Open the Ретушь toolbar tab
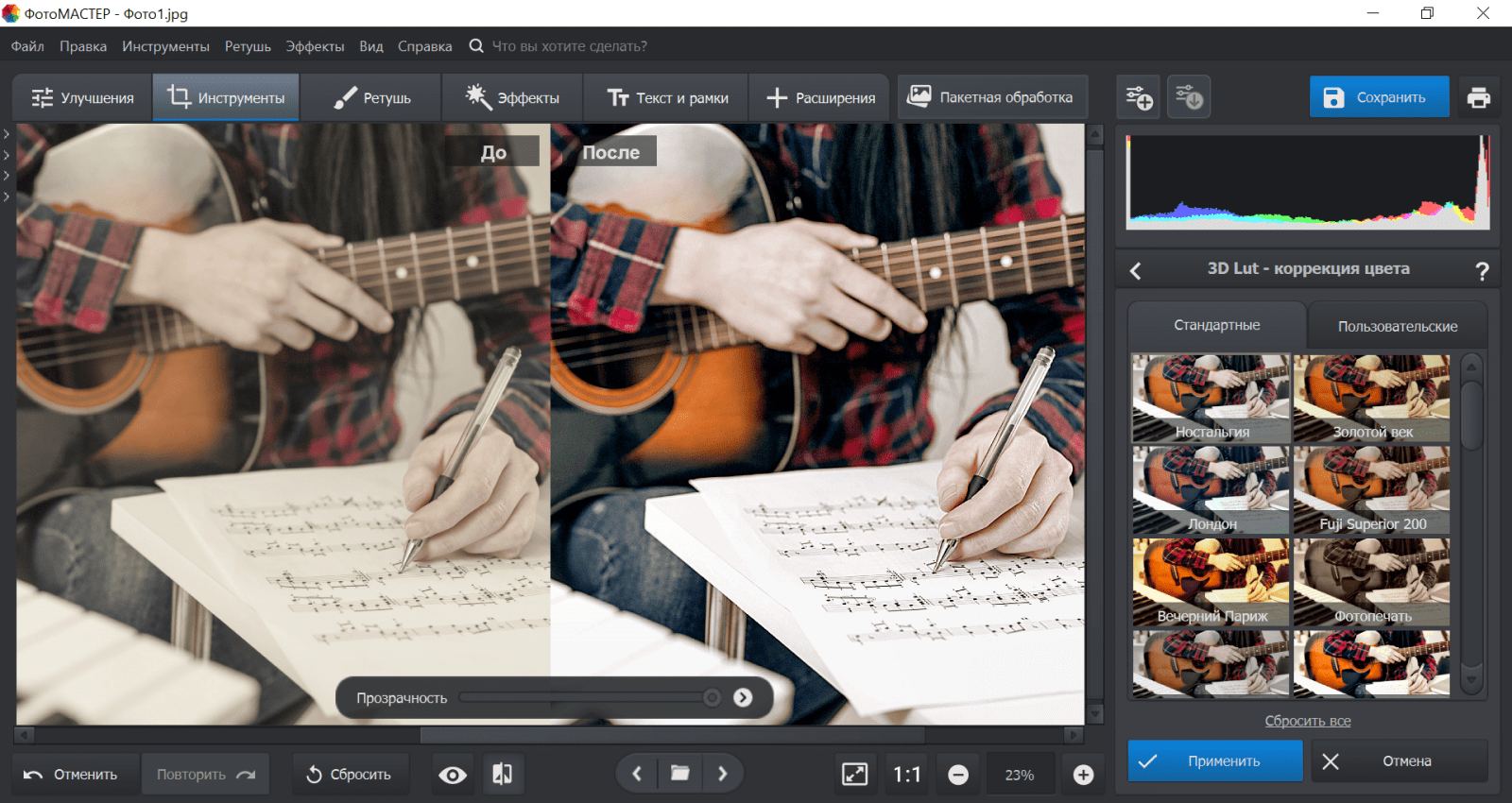Screen dimensions: 1512x803 tap(371, 97)
